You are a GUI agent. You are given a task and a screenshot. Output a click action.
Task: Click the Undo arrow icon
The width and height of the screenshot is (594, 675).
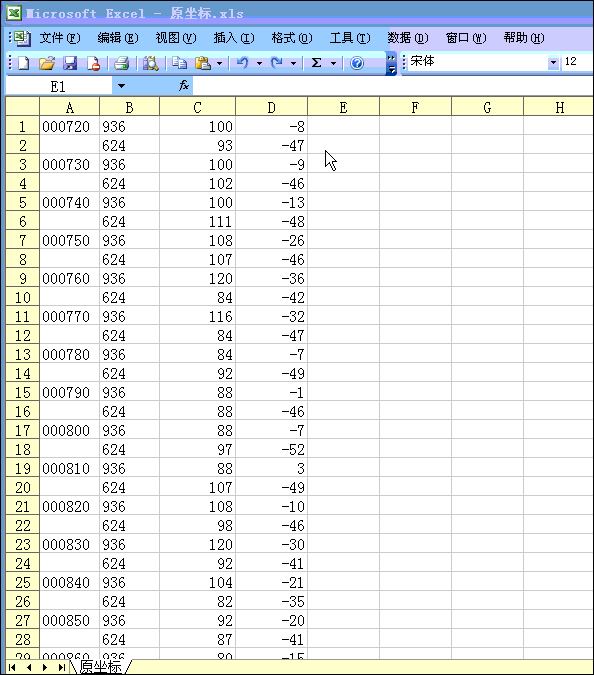242,63
